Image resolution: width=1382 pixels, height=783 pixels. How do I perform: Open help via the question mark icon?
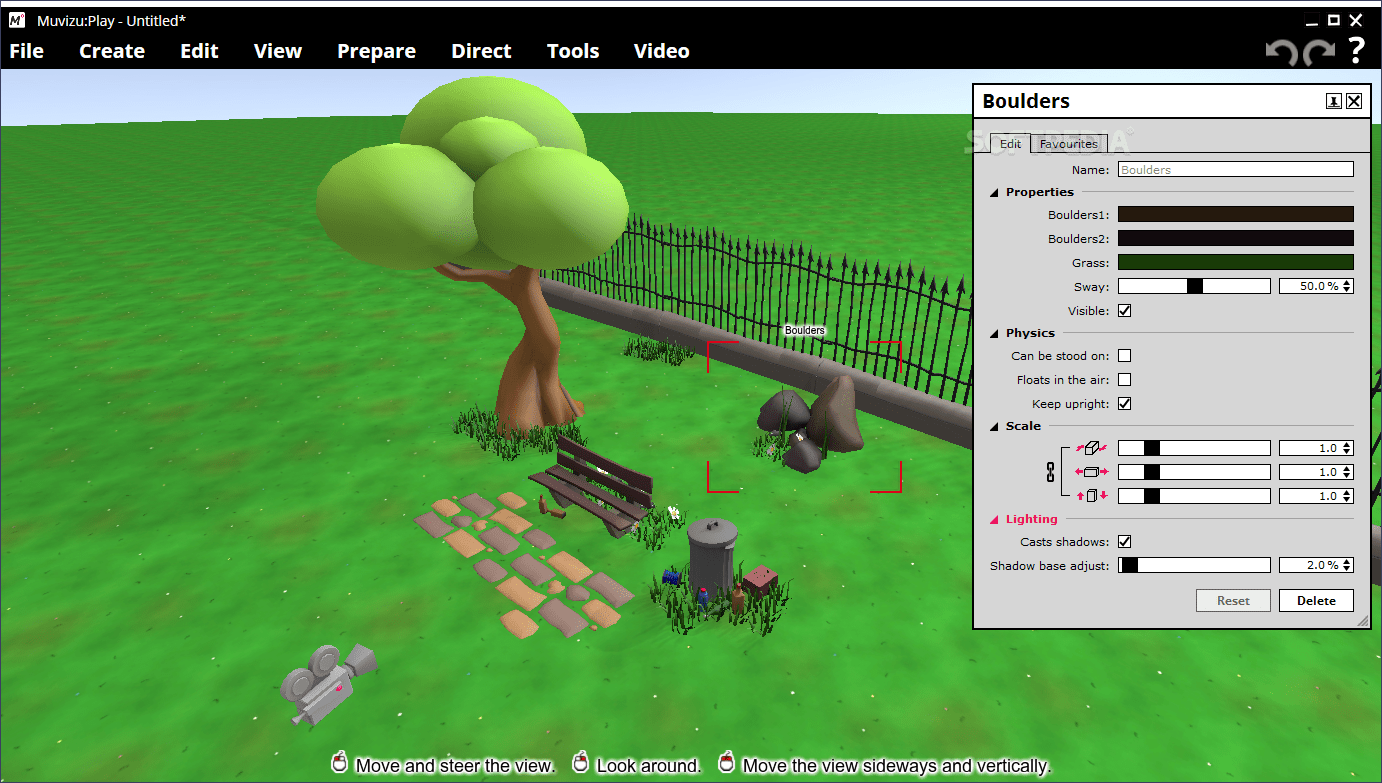1356,50
